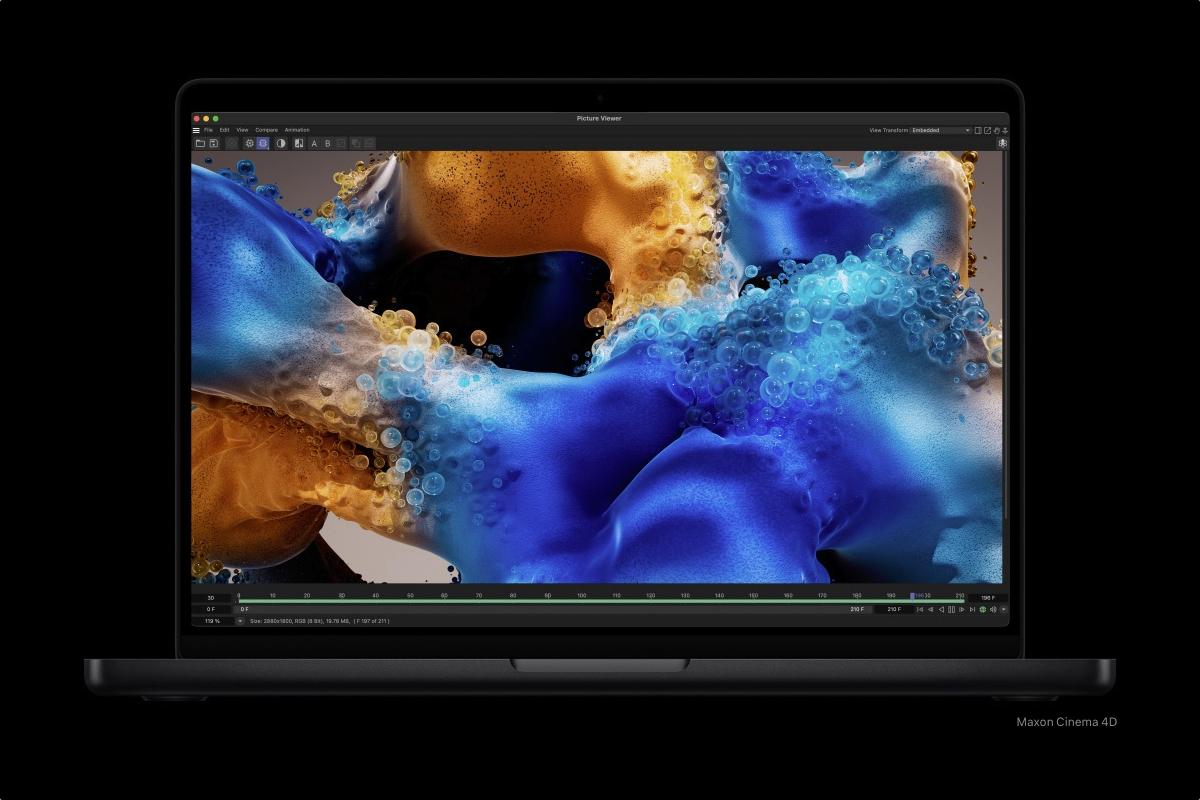The width and height of the screenshot is (1200, 800).
Task: Open viewer in new window icon
Action: click(988, 130)
